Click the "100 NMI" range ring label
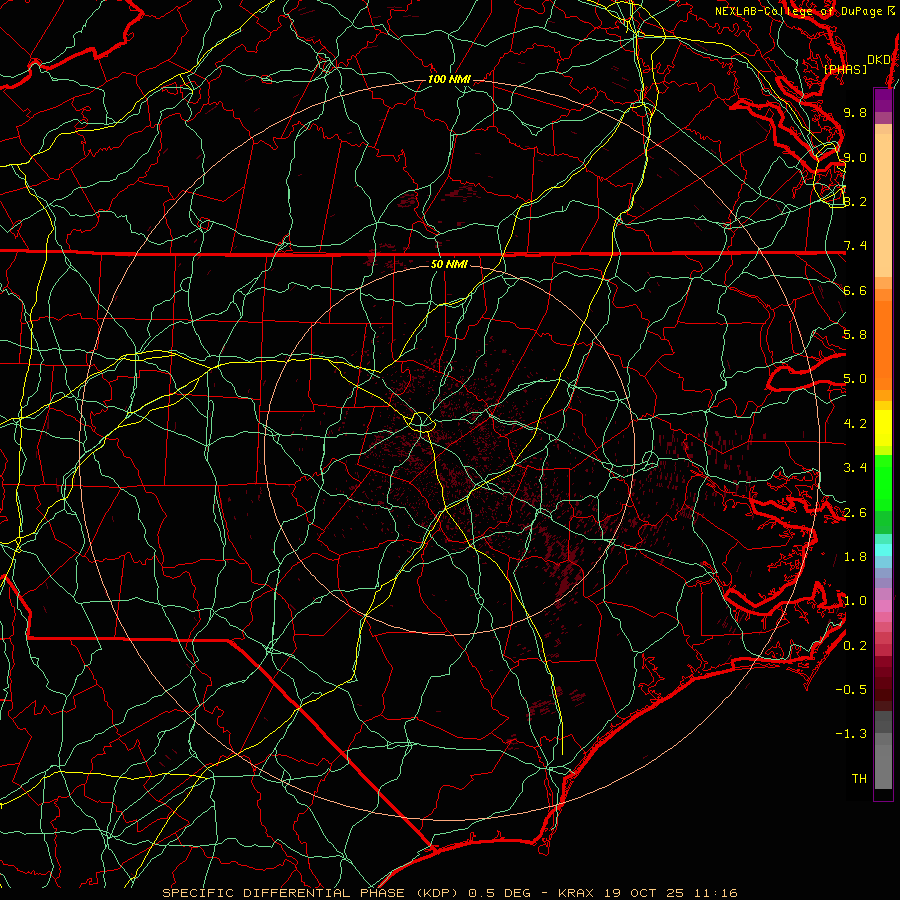This screenshot has height=900, width=900. pos(449,79)
